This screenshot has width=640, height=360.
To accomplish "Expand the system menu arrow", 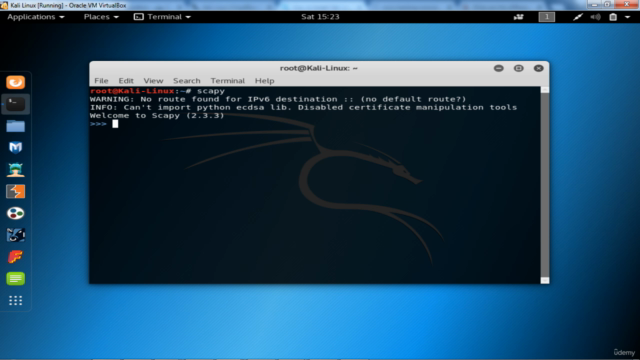I will 627,17.
